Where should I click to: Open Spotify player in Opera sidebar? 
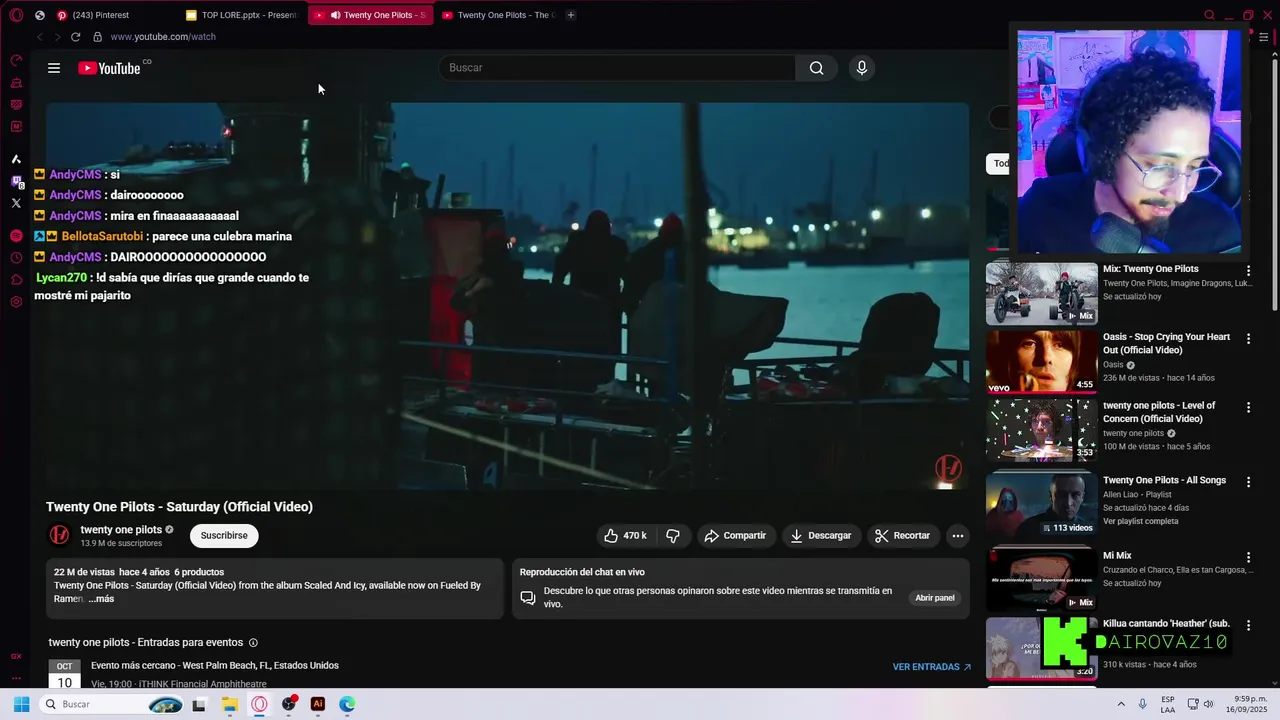pos(16,236)
